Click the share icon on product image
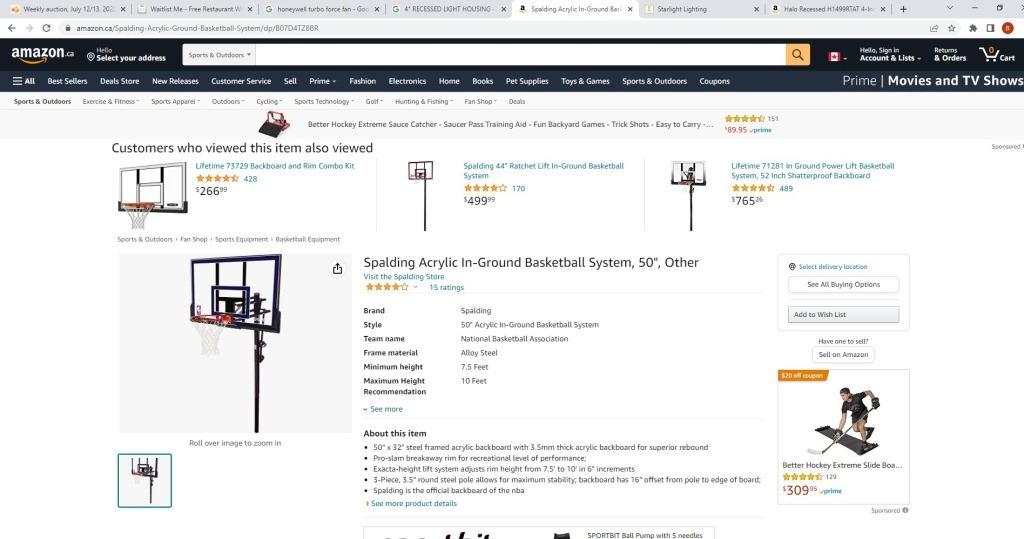The image size is (1024, 539). [337, 269]
